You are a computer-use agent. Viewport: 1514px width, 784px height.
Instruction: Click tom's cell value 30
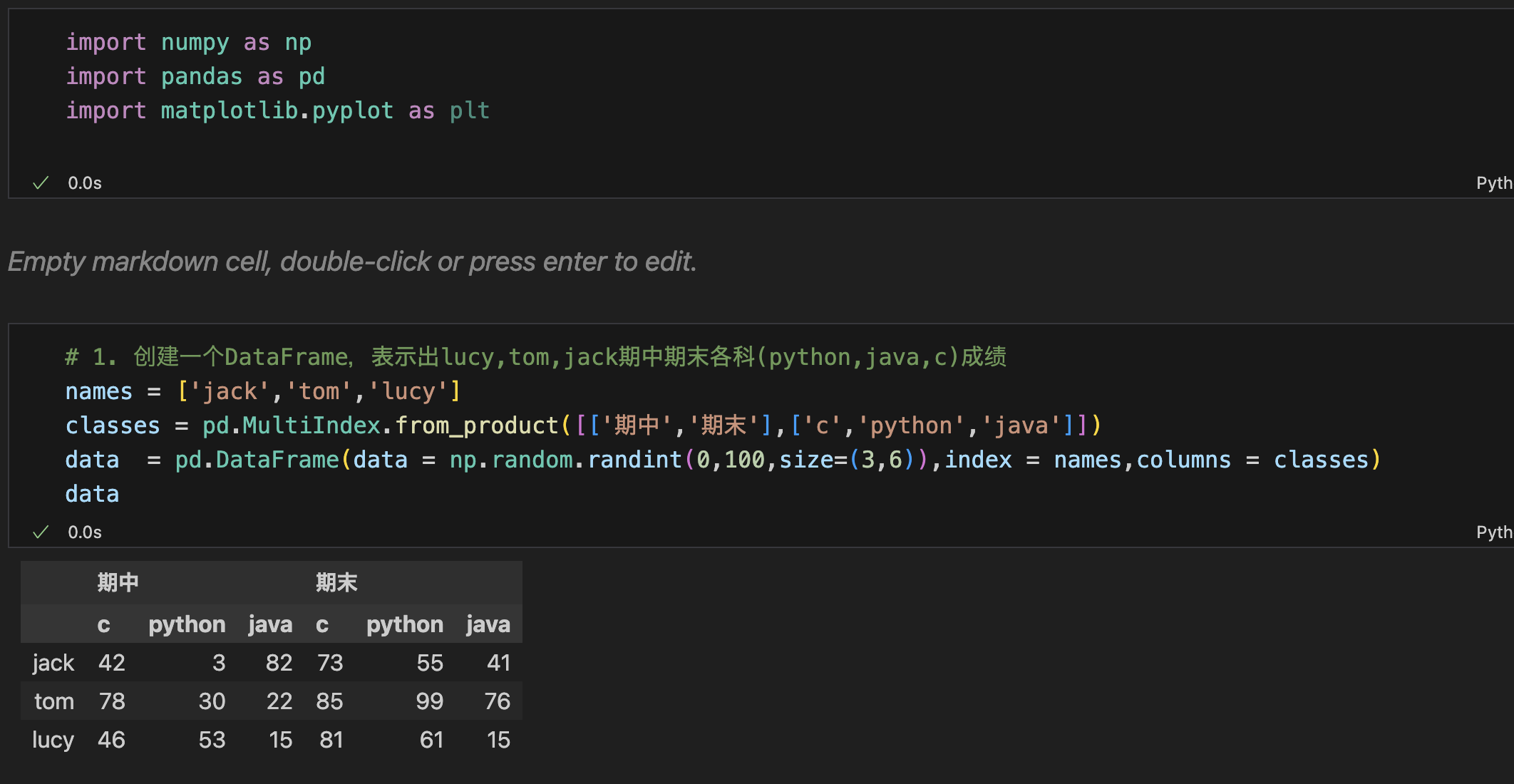(212, 701)
